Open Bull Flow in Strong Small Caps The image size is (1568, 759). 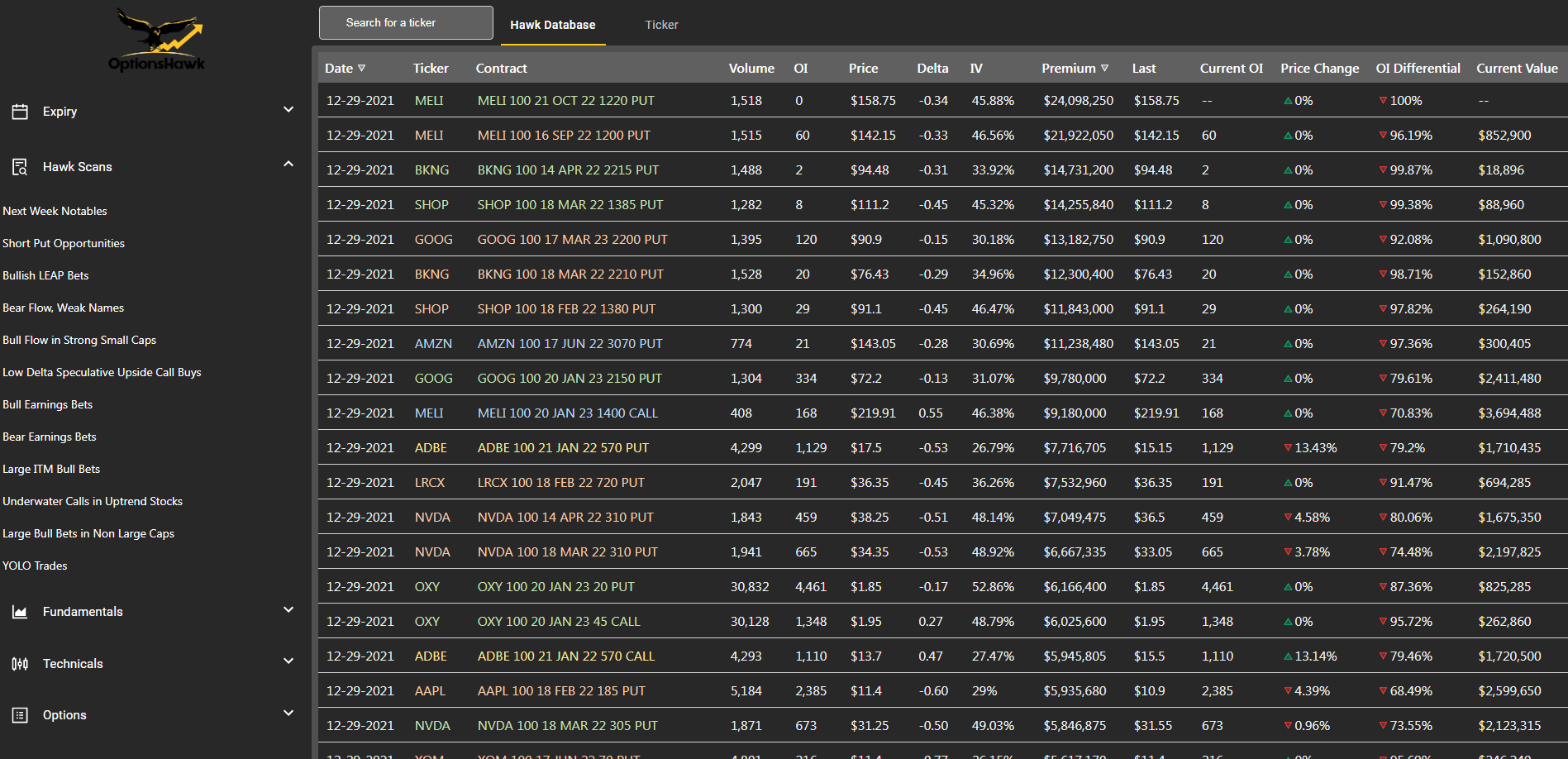79,340
